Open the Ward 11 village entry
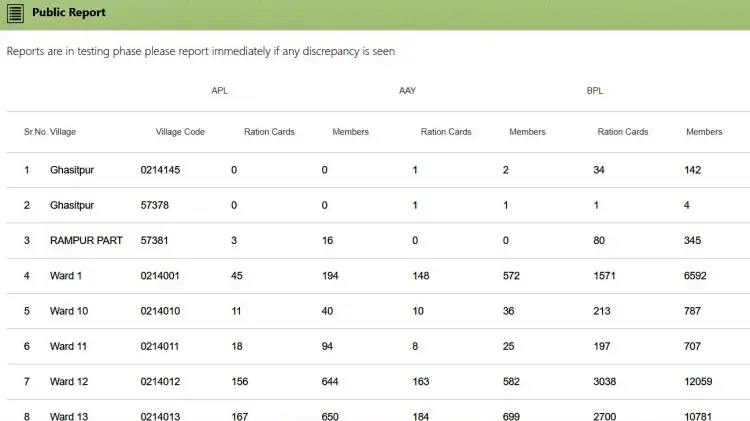 [69, 346]
